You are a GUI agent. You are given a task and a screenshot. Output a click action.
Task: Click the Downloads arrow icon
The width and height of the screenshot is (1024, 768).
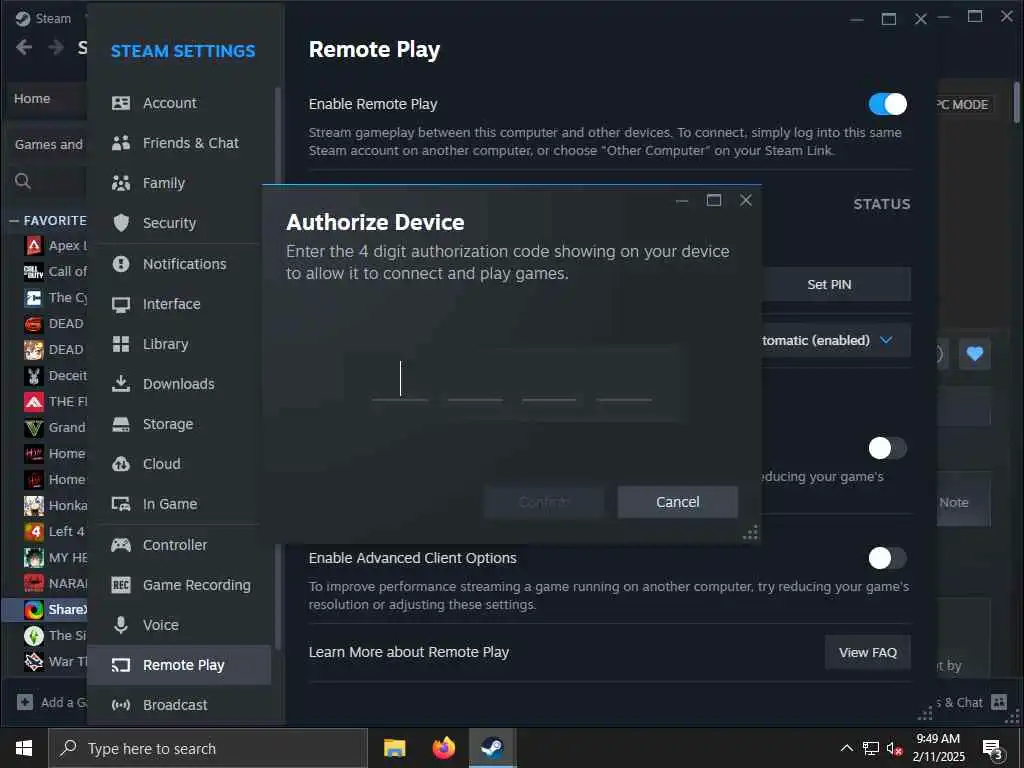coord(121,384)
